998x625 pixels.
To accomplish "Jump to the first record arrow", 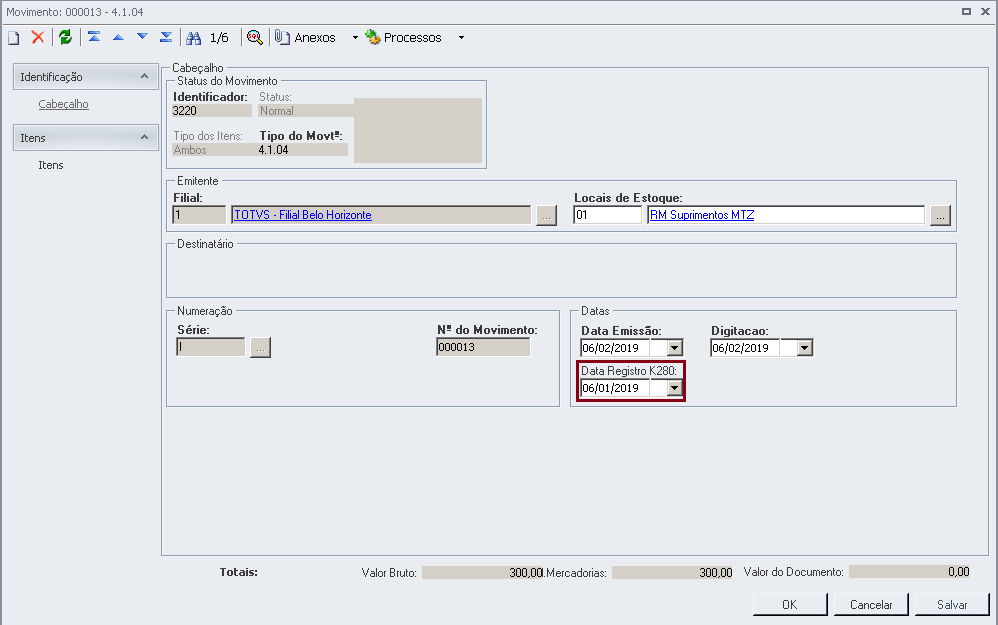I will click(94, 37).
